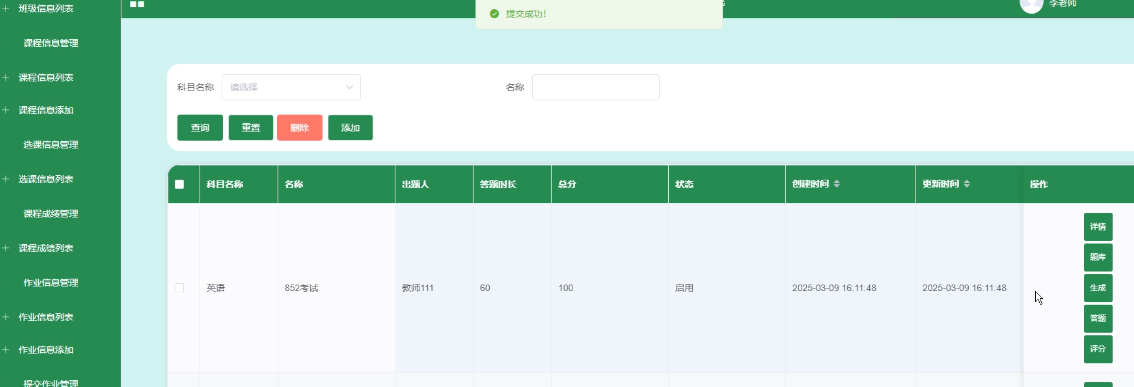
Task: Click the plus icon beside 班级信息列表
Action: 6,9
